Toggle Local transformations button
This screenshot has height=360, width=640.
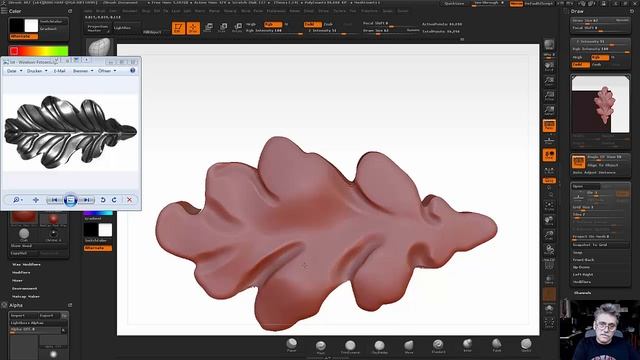(549, 155)
